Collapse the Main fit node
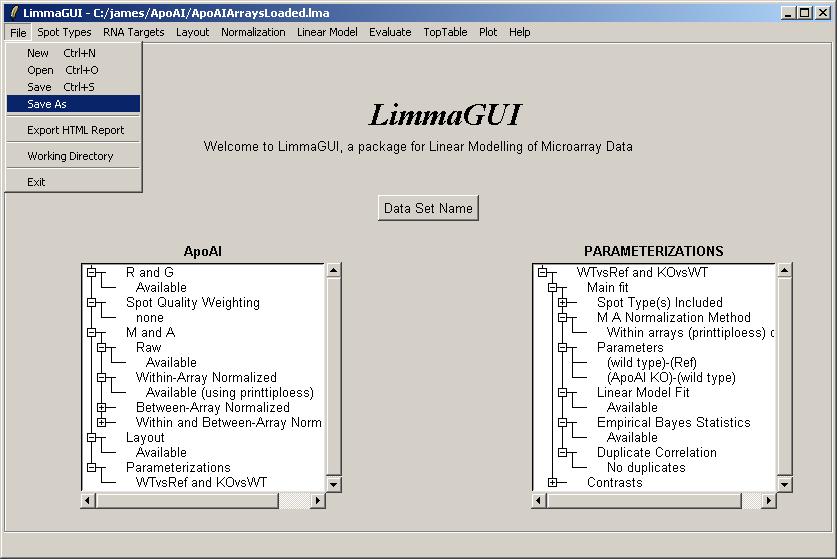The width and height of the screenshot is (837, 559). coord(553,288)
